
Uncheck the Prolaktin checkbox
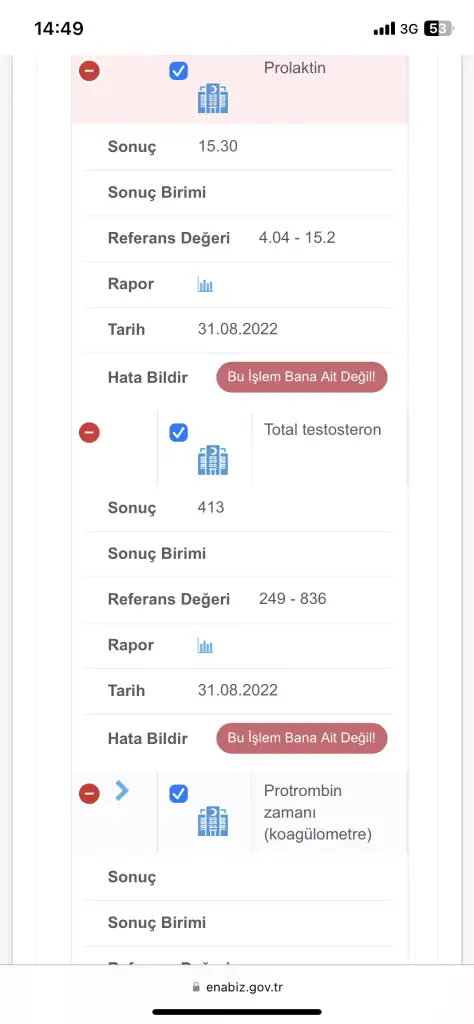pyautogui.click(x=178, y=71)
